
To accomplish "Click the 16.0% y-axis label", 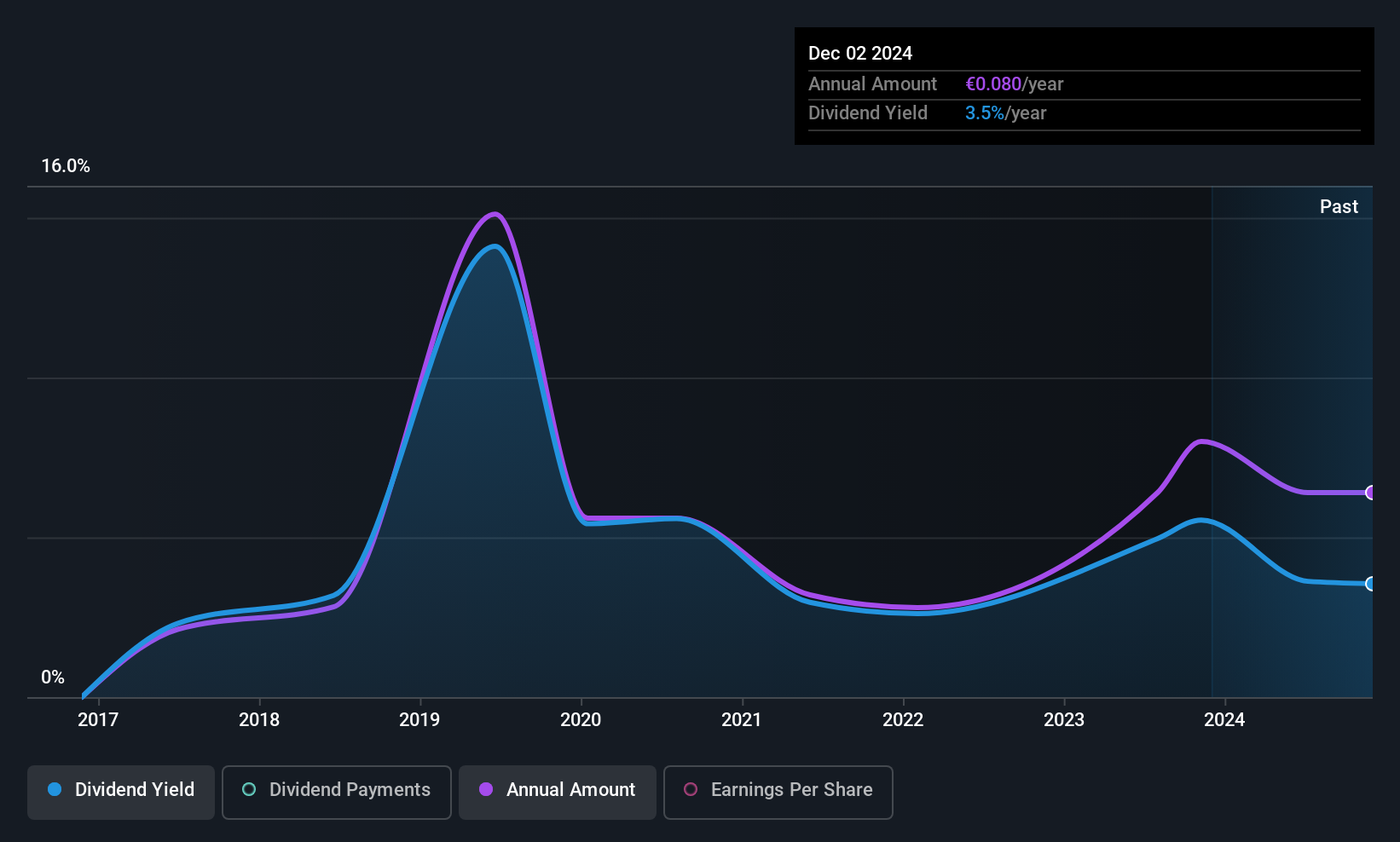I will 66,165.
